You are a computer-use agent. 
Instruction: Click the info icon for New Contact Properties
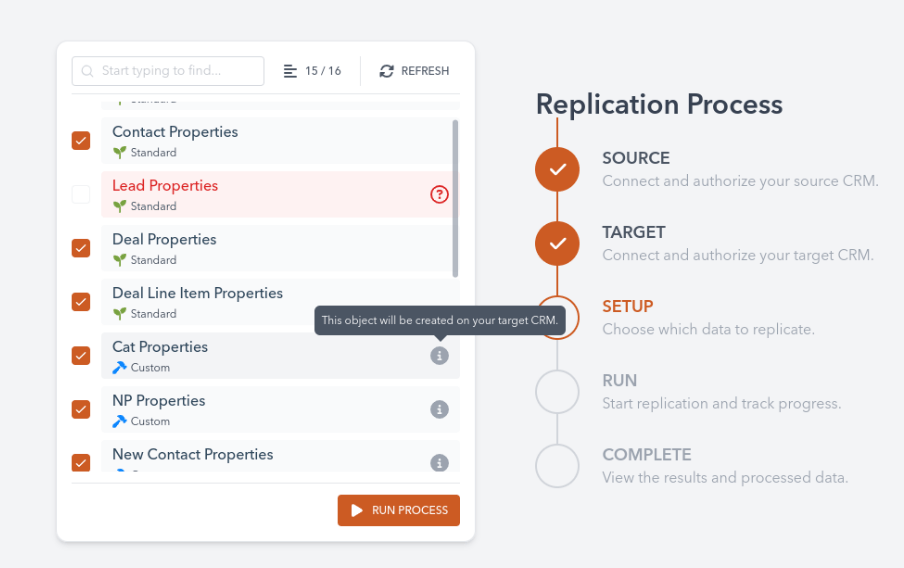pyautogui.click(x=439, y=463)
